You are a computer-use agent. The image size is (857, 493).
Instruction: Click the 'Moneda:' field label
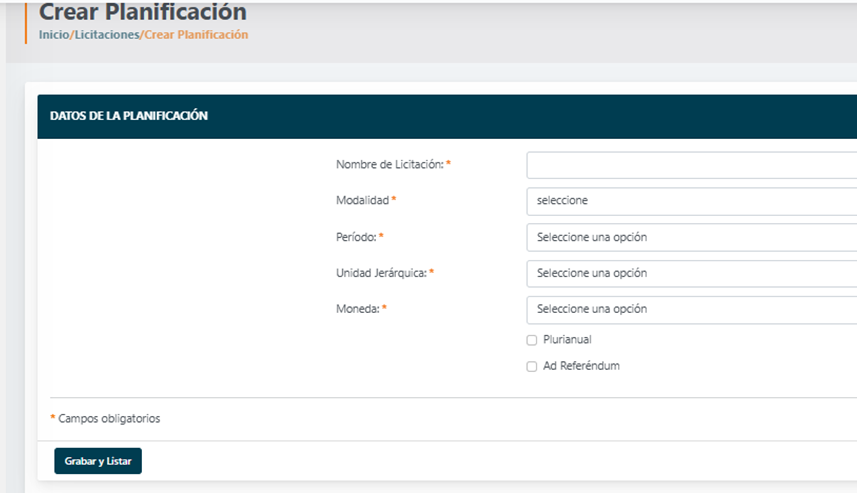coord(357,309)
